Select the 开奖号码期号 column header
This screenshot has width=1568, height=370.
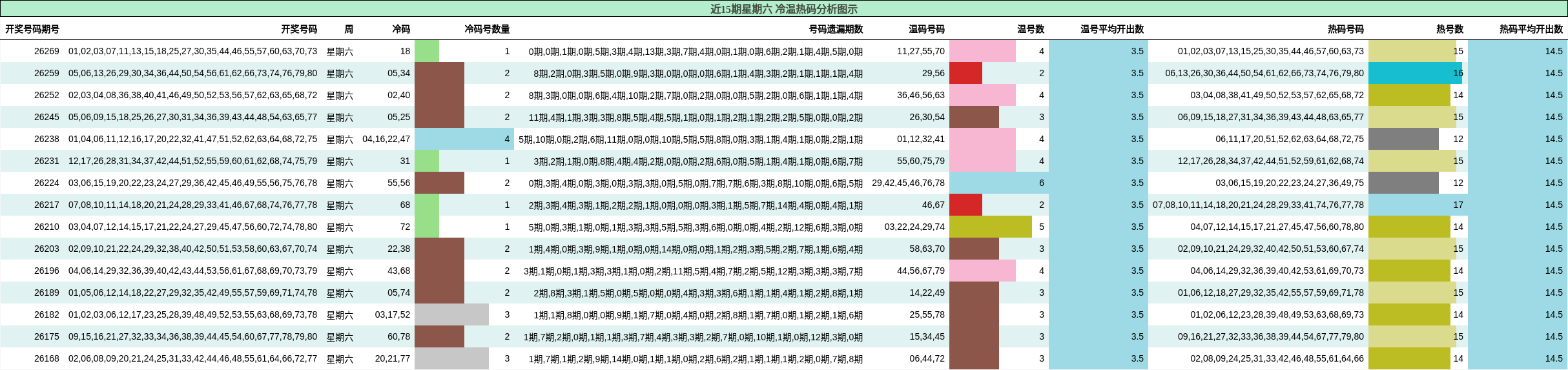32,29
